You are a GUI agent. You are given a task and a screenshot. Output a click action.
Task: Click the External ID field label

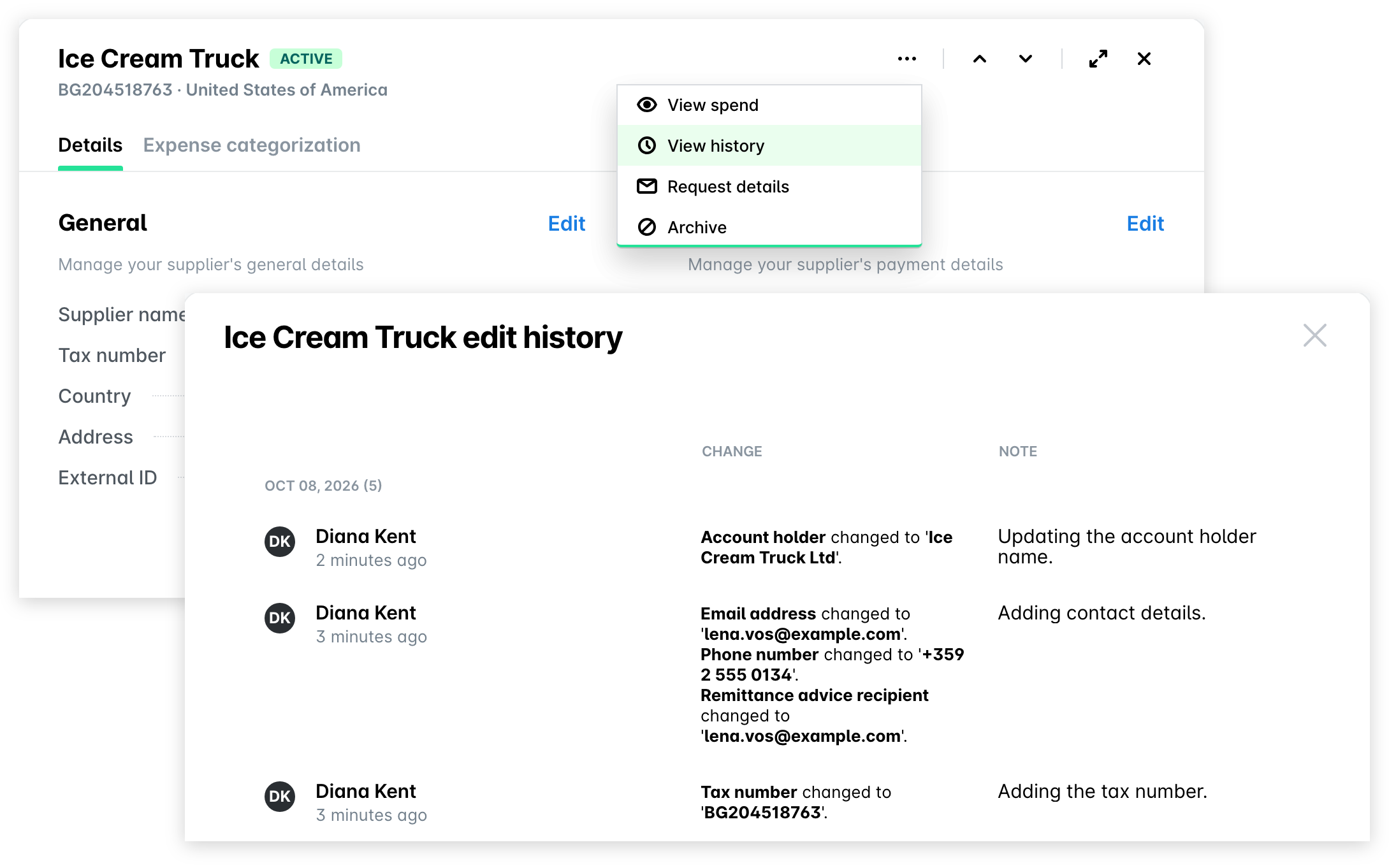pyautogui.click(x=107, y=478)
